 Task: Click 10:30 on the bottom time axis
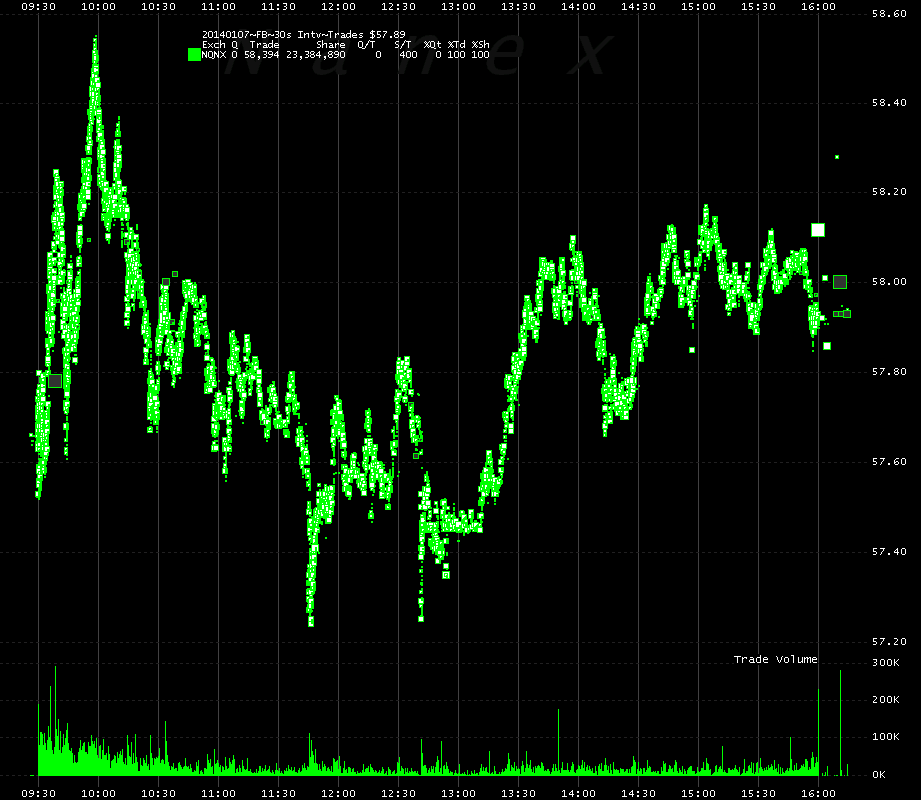159,794
